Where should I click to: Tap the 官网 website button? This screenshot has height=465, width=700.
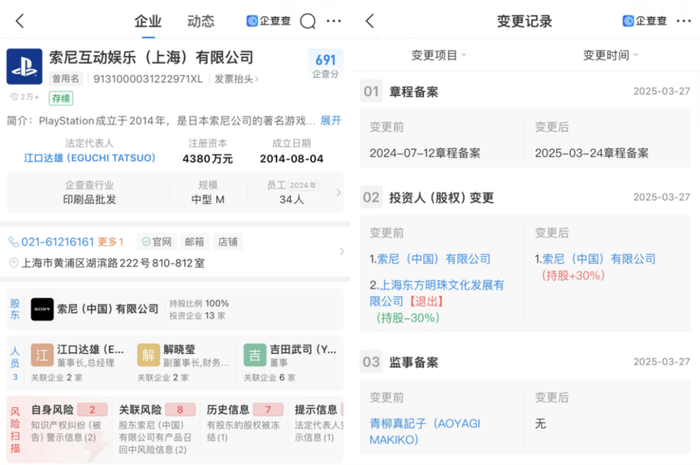click(156, 242)
